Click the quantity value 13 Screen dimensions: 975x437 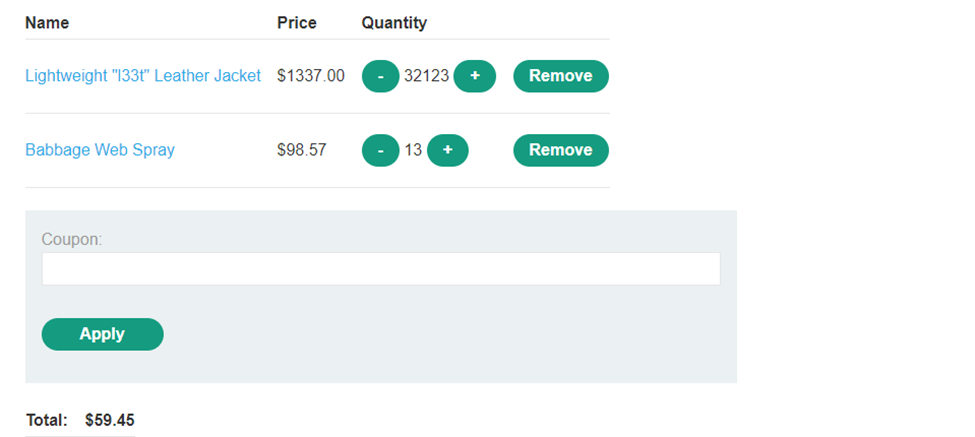coord(413,150)
